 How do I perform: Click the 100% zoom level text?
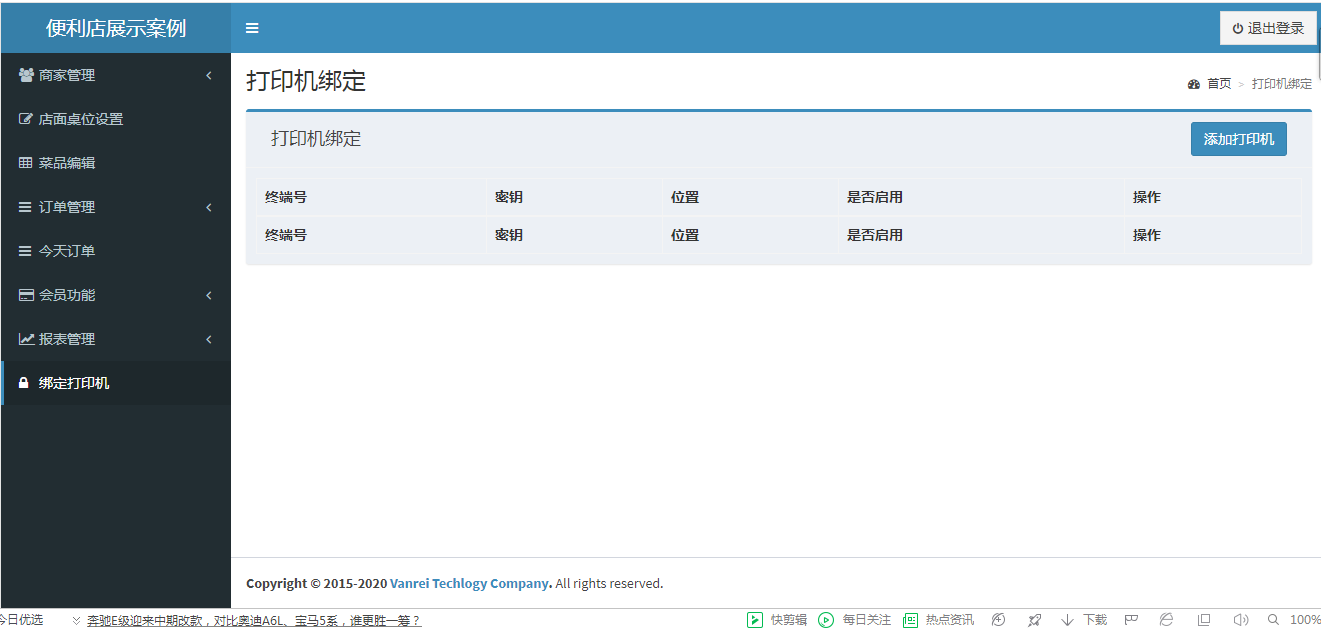click(1304, 620)
